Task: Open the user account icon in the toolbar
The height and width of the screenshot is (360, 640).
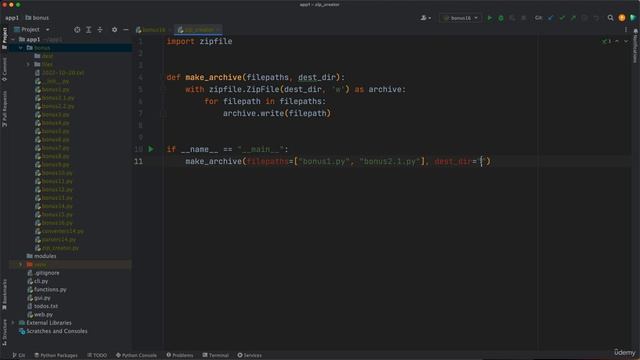Action: pyautogui.click(x=425, y=18)
